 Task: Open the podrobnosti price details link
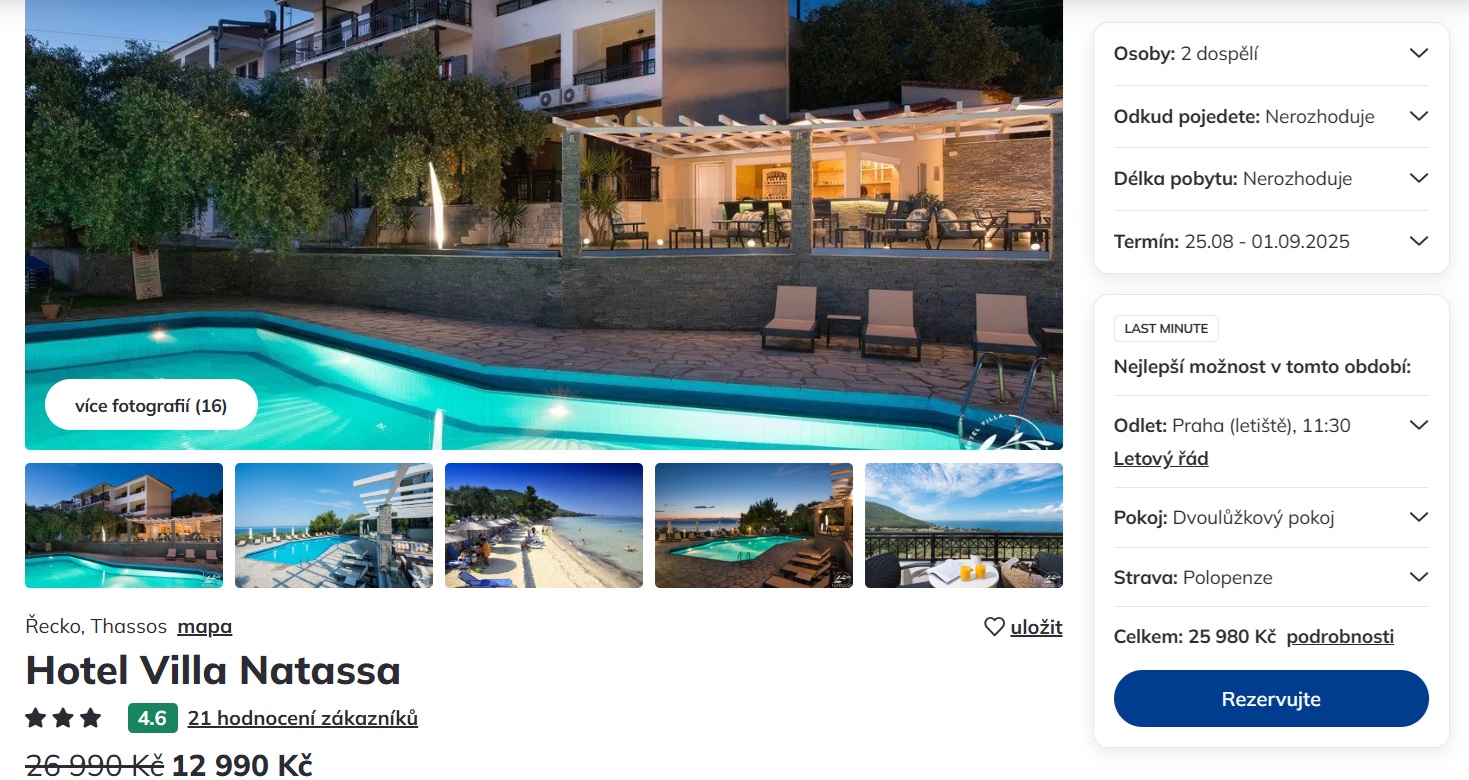pos(1340,637)
